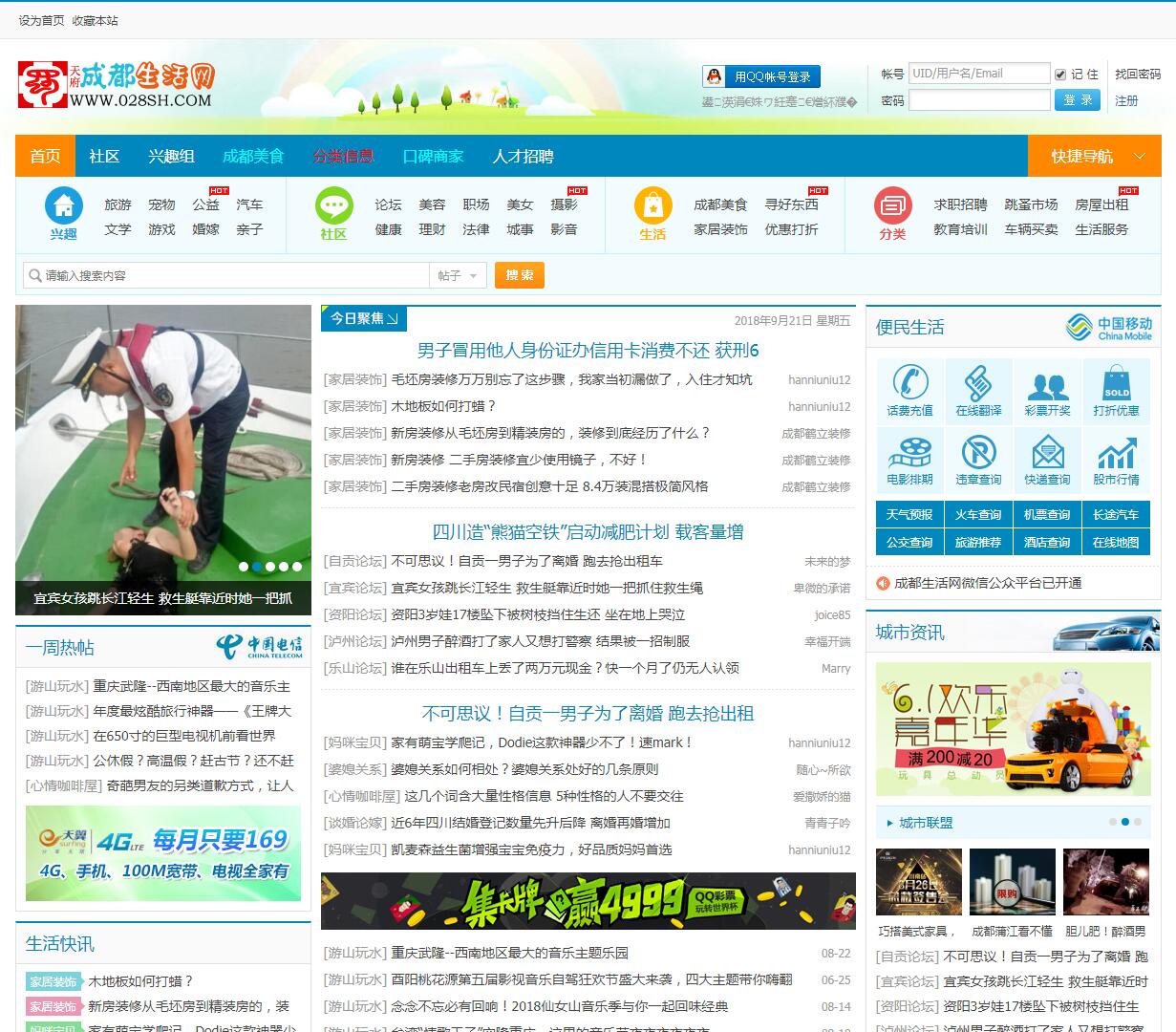This screenshot has width=1176, height=1032.
Task: Click the 打折优惠 discount tag icon
Action: coord(1116,383)
